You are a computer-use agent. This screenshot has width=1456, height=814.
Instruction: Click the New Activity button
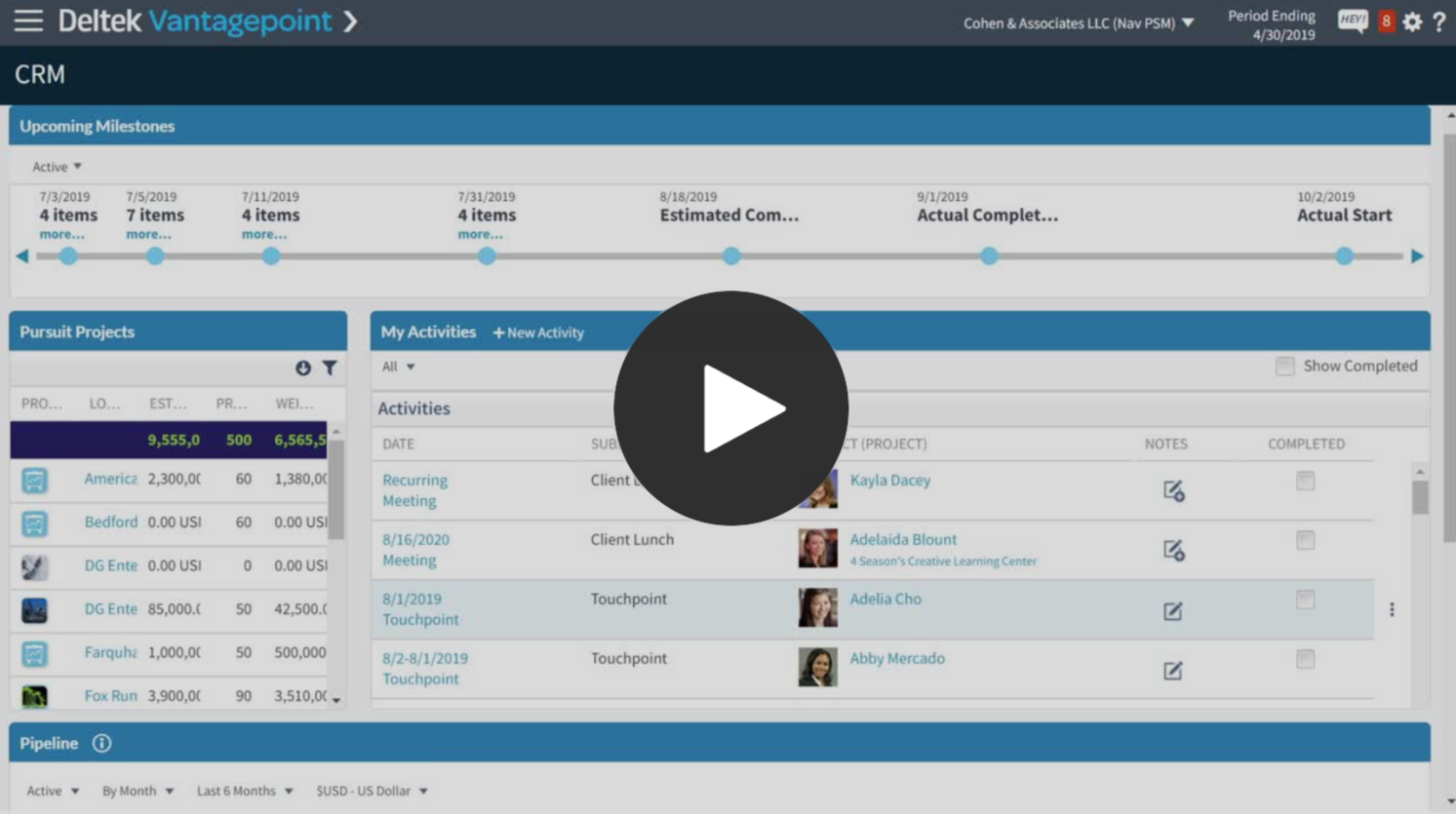click(538, 332)
